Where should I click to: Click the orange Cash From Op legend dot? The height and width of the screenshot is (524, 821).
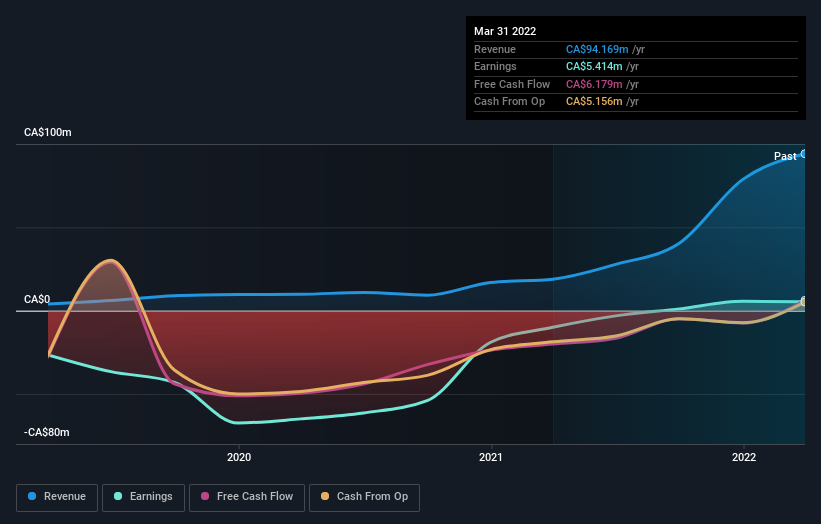325,496
